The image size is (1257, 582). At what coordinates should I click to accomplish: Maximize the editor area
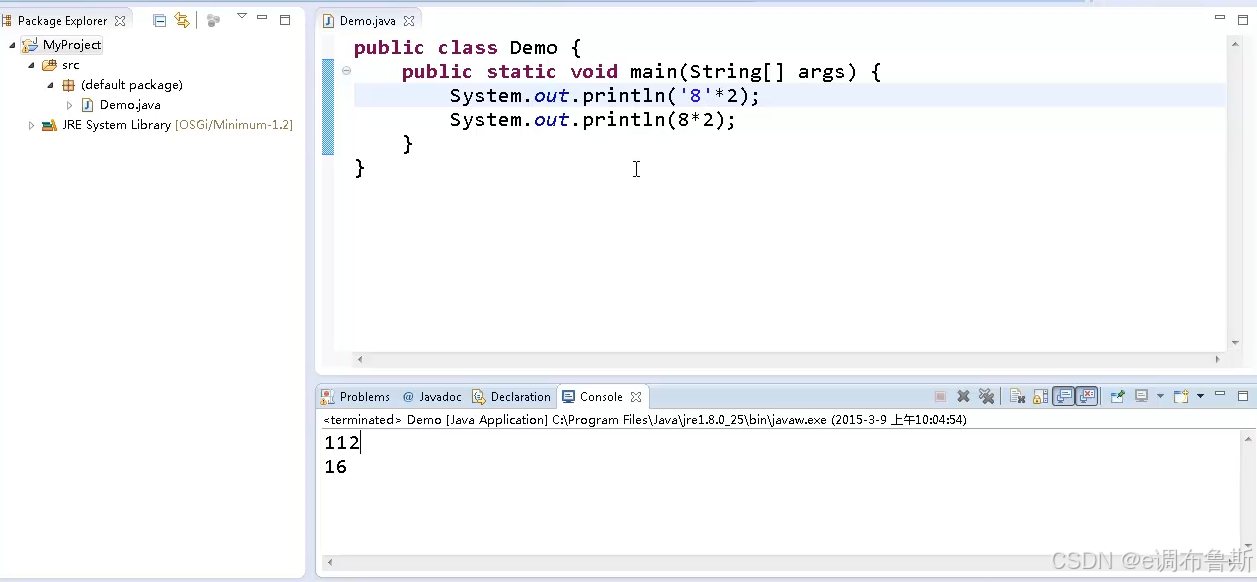coord(1242,19)
